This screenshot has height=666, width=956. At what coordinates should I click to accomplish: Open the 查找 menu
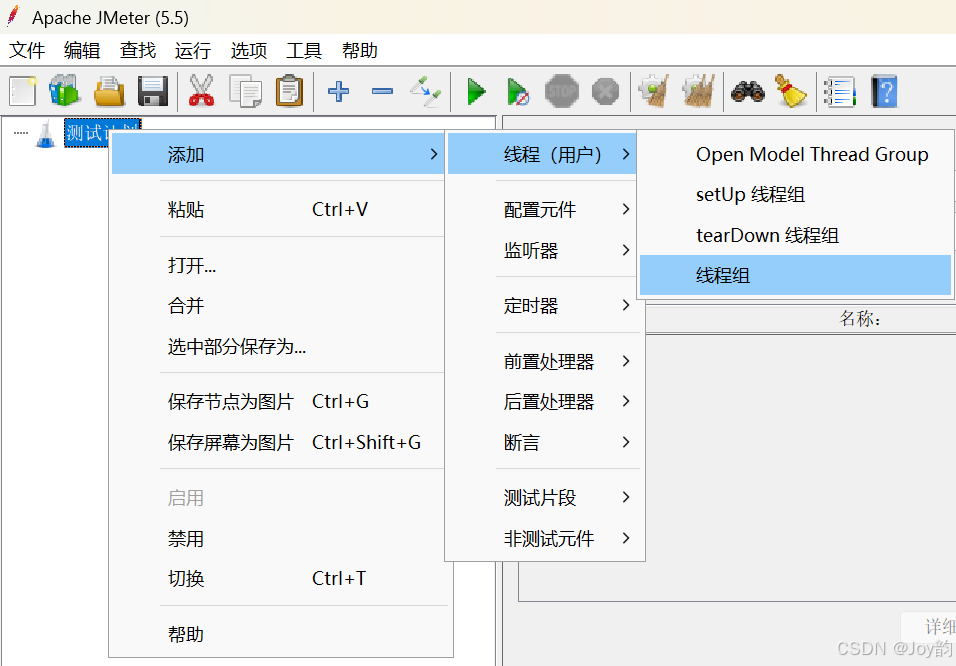[x=138, y=50]
